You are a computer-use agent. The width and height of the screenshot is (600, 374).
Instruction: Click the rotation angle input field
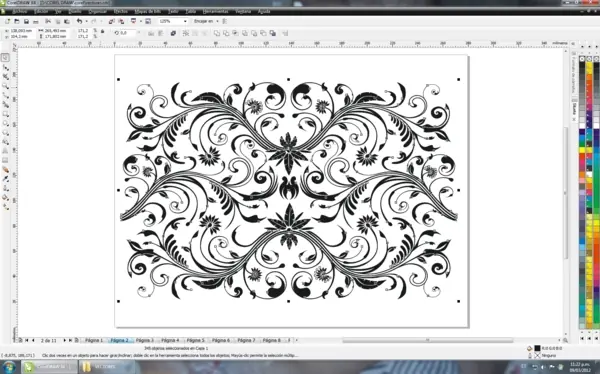[128, 33]
